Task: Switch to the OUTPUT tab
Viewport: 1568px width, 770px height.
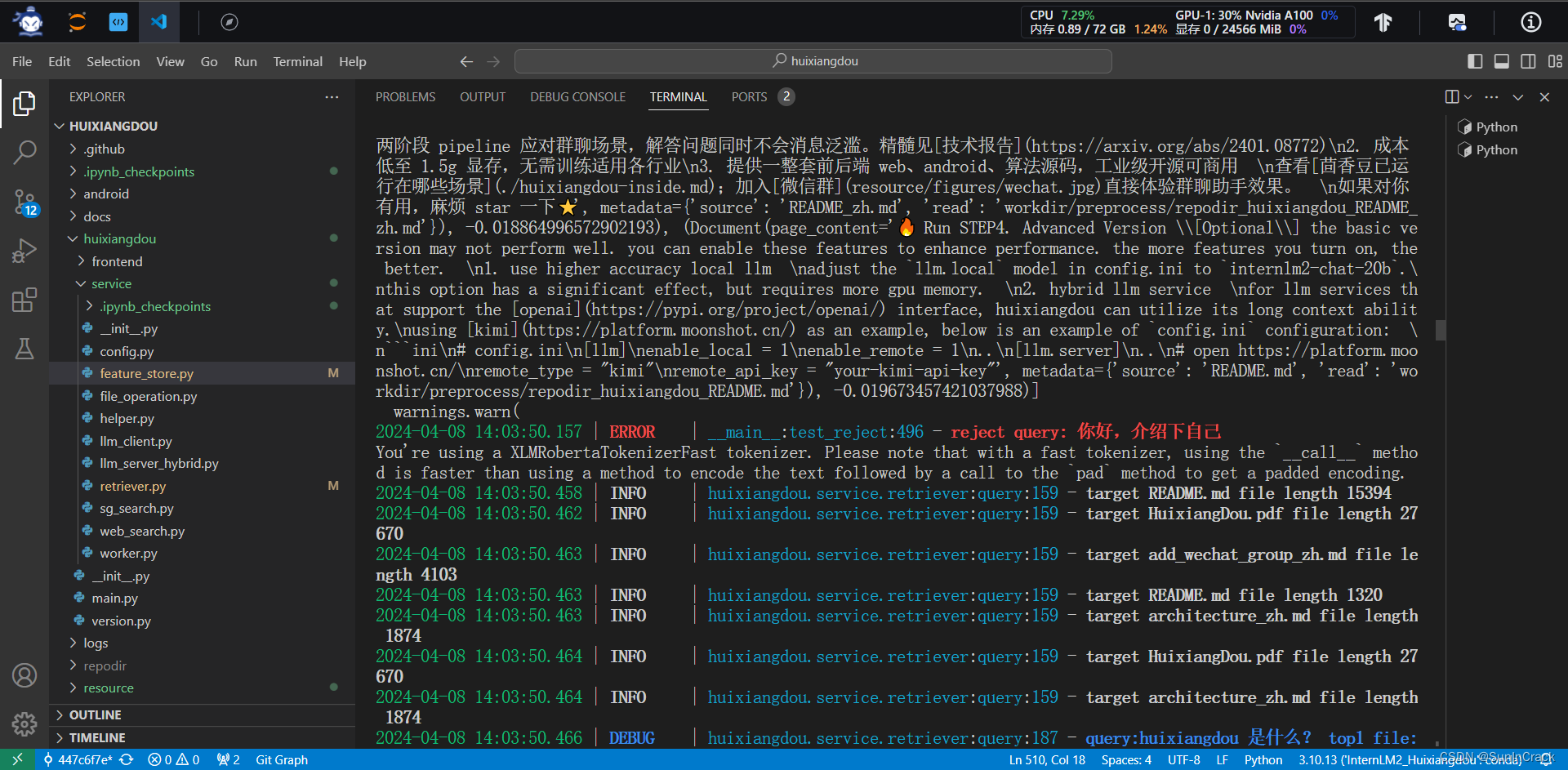Action: 483,96
